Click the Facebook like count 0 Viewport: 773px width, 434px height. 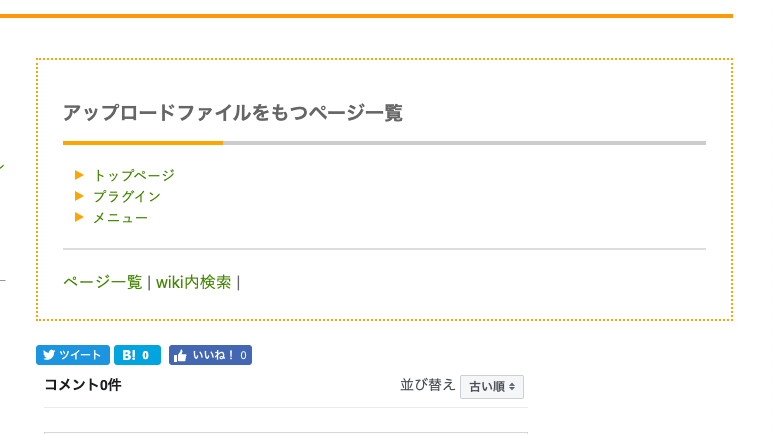(244, 355)
